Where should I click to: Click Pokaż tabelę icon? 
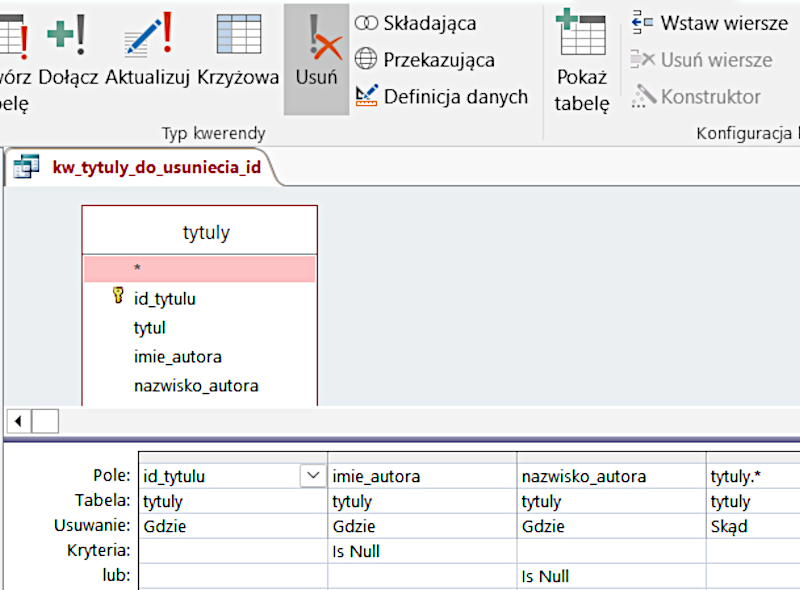click(582, 60)
